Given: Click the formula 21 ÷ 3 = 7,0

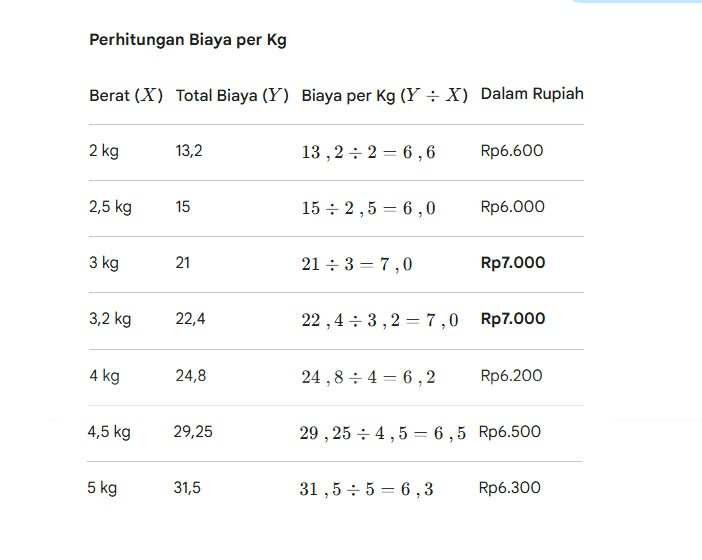Looking at the screenshot, I should [x=357, y=265].
